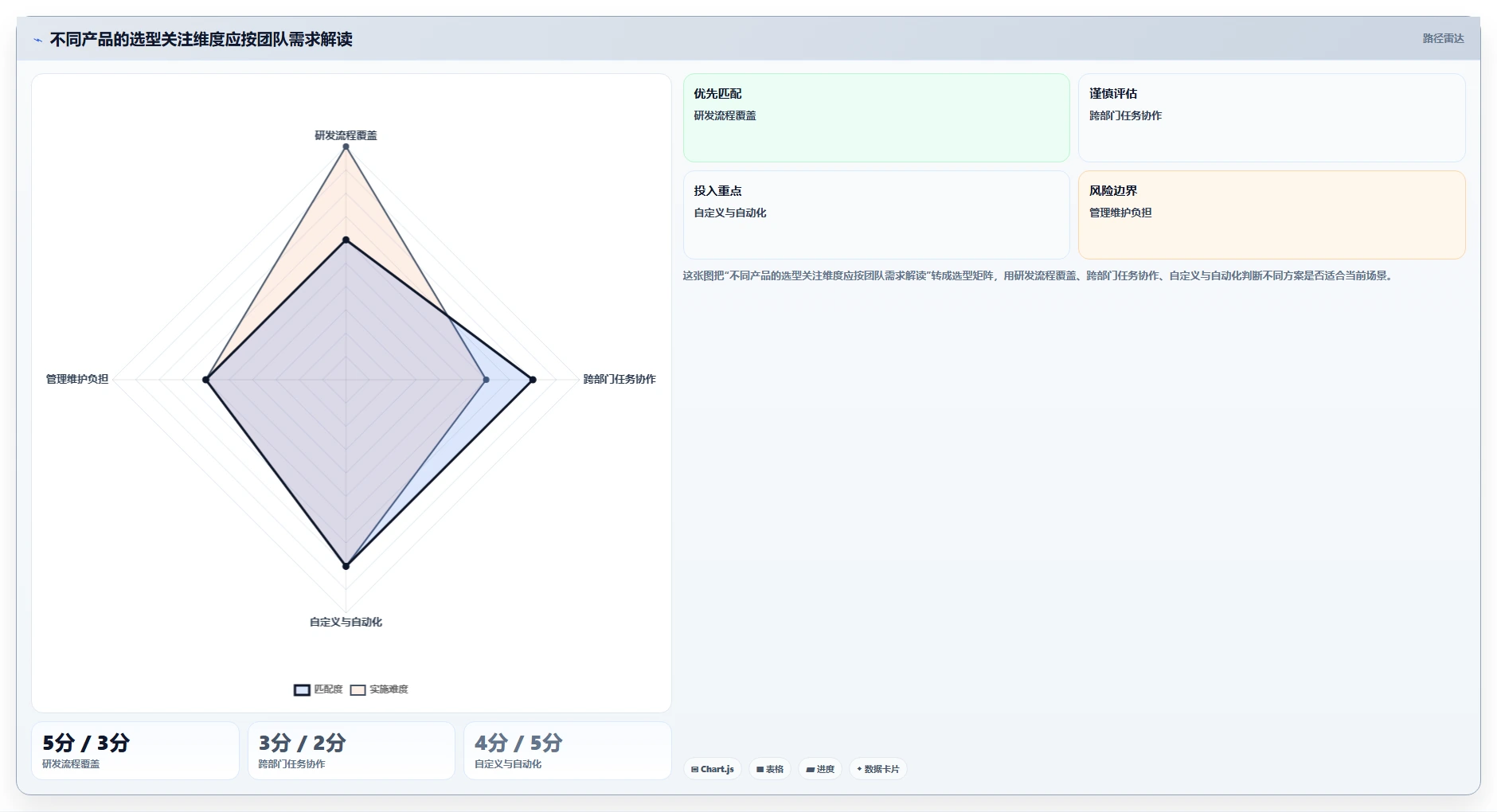Toggle the 实施难度 legend swatch

point(358,689)
